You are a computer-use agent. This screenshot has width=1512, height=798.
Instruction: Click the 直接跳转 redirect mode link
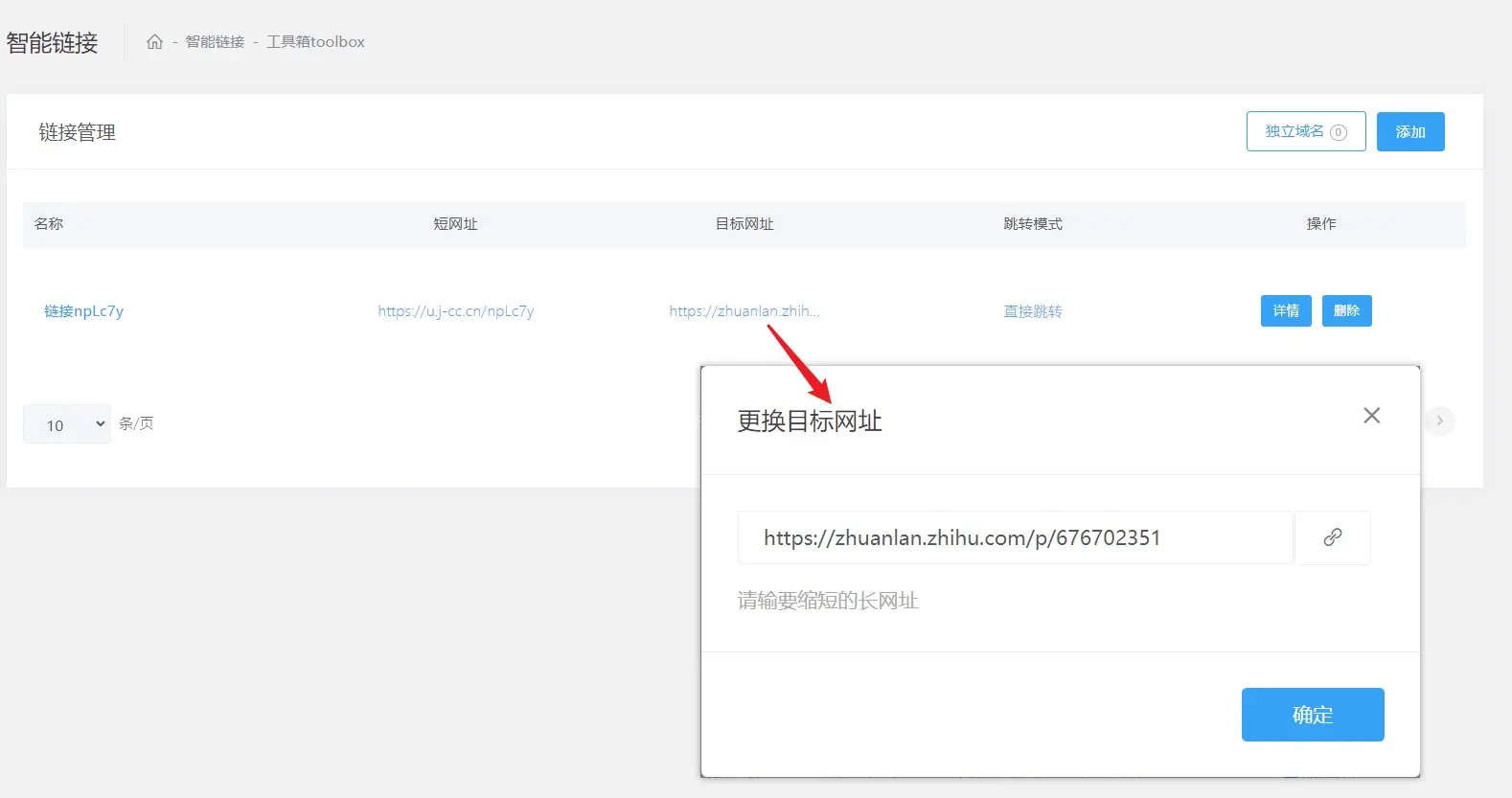(1032, 311)
